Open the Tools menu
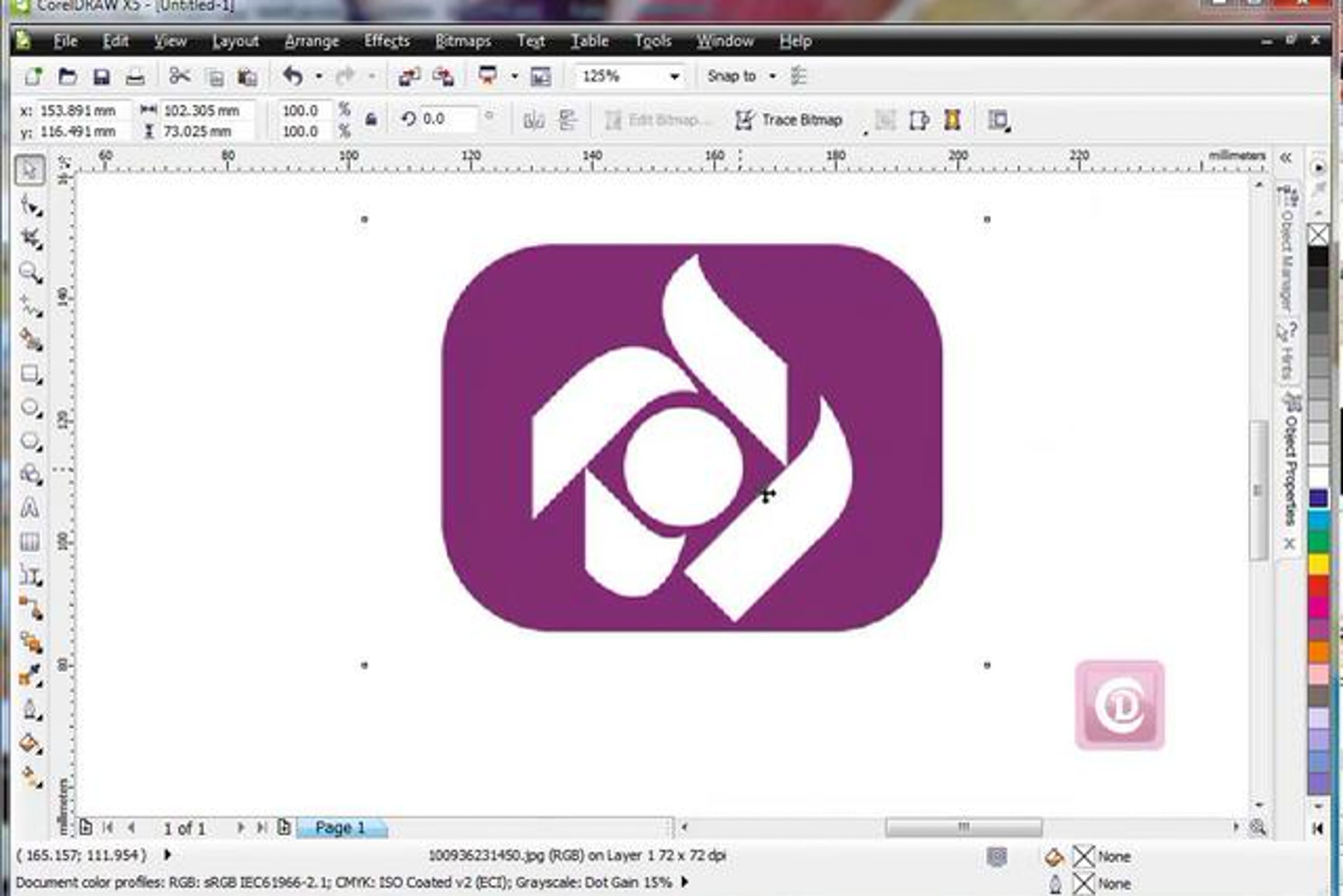1343x896 pixels. 652,41
